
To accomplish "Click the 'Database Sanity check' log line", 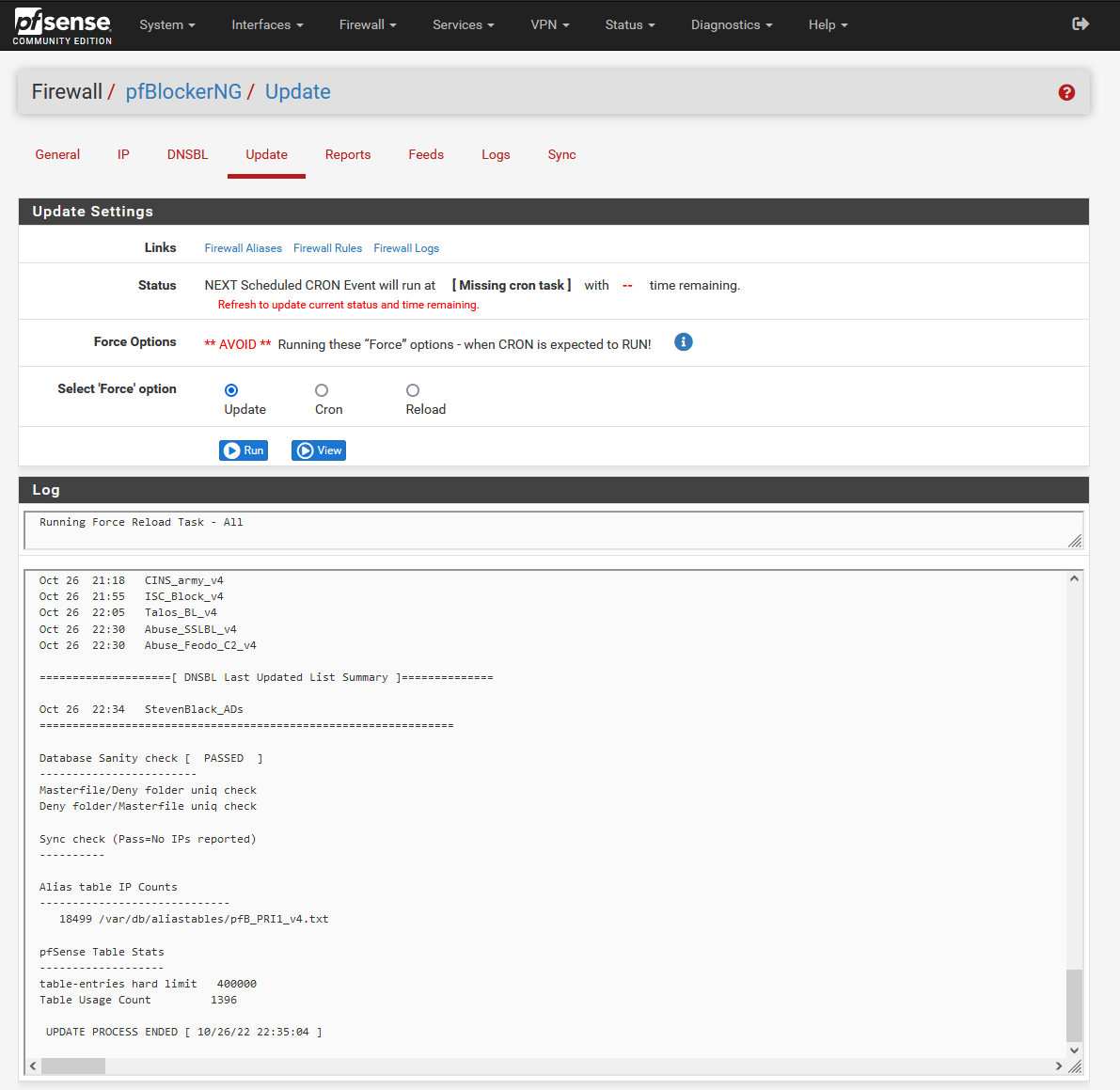I will (151, 758).
